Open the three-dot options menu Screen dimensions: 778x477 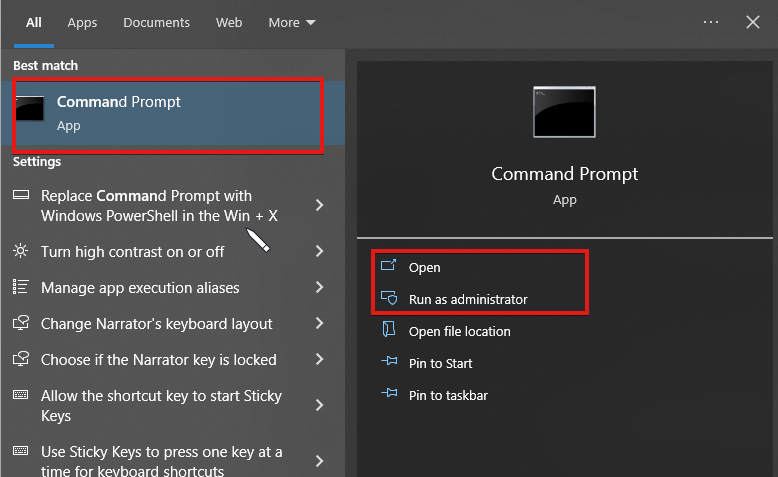pos(711,22)
